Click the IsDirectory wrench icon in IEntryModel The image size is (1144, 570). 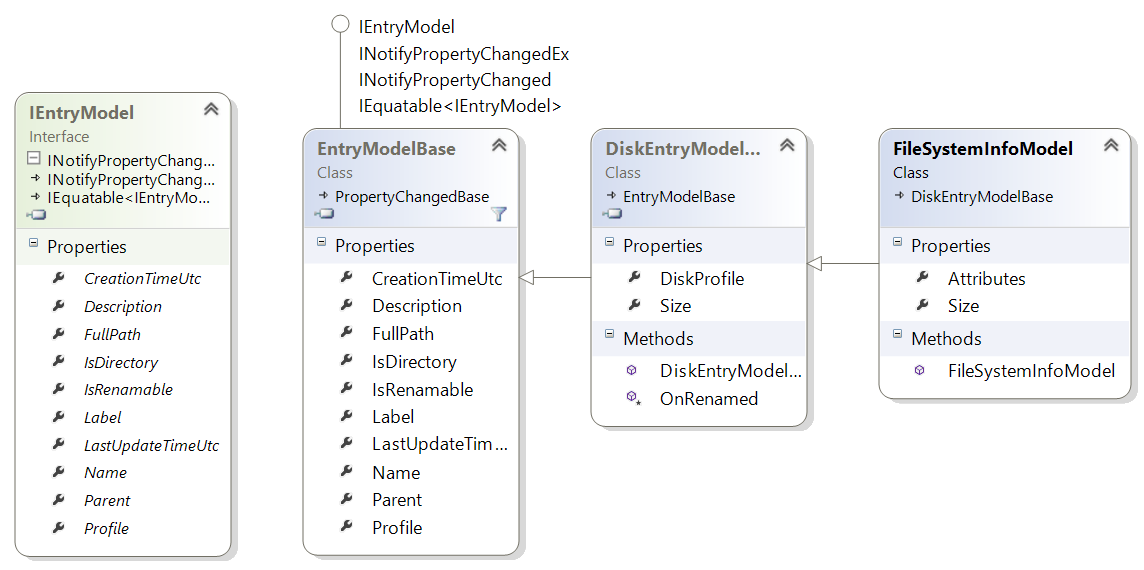point(59,361)
